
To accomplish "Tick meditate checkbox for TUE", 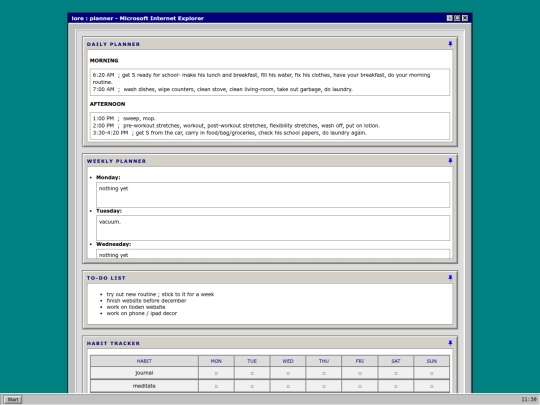I will point(252,386).
